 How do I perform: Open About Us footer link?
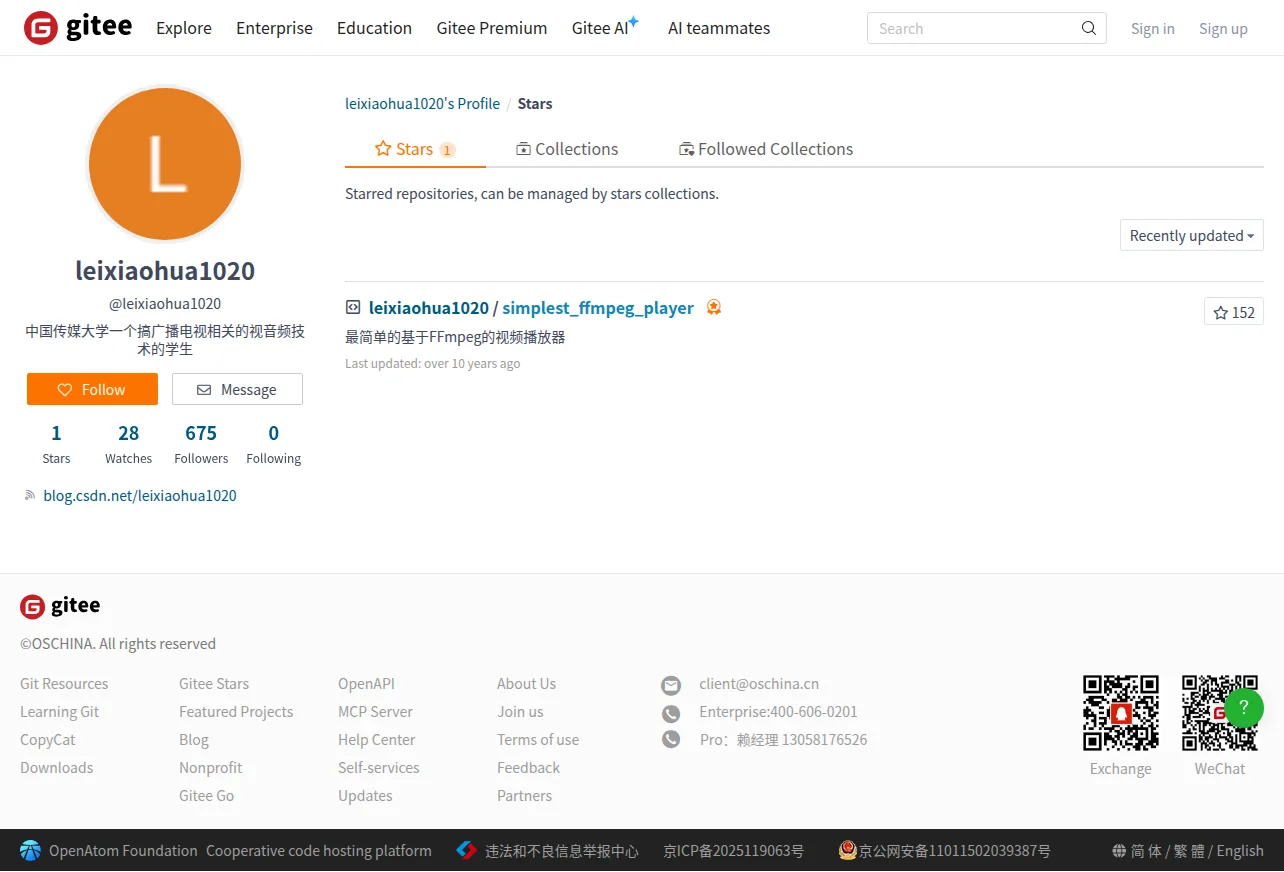click(x=527, y=684)
